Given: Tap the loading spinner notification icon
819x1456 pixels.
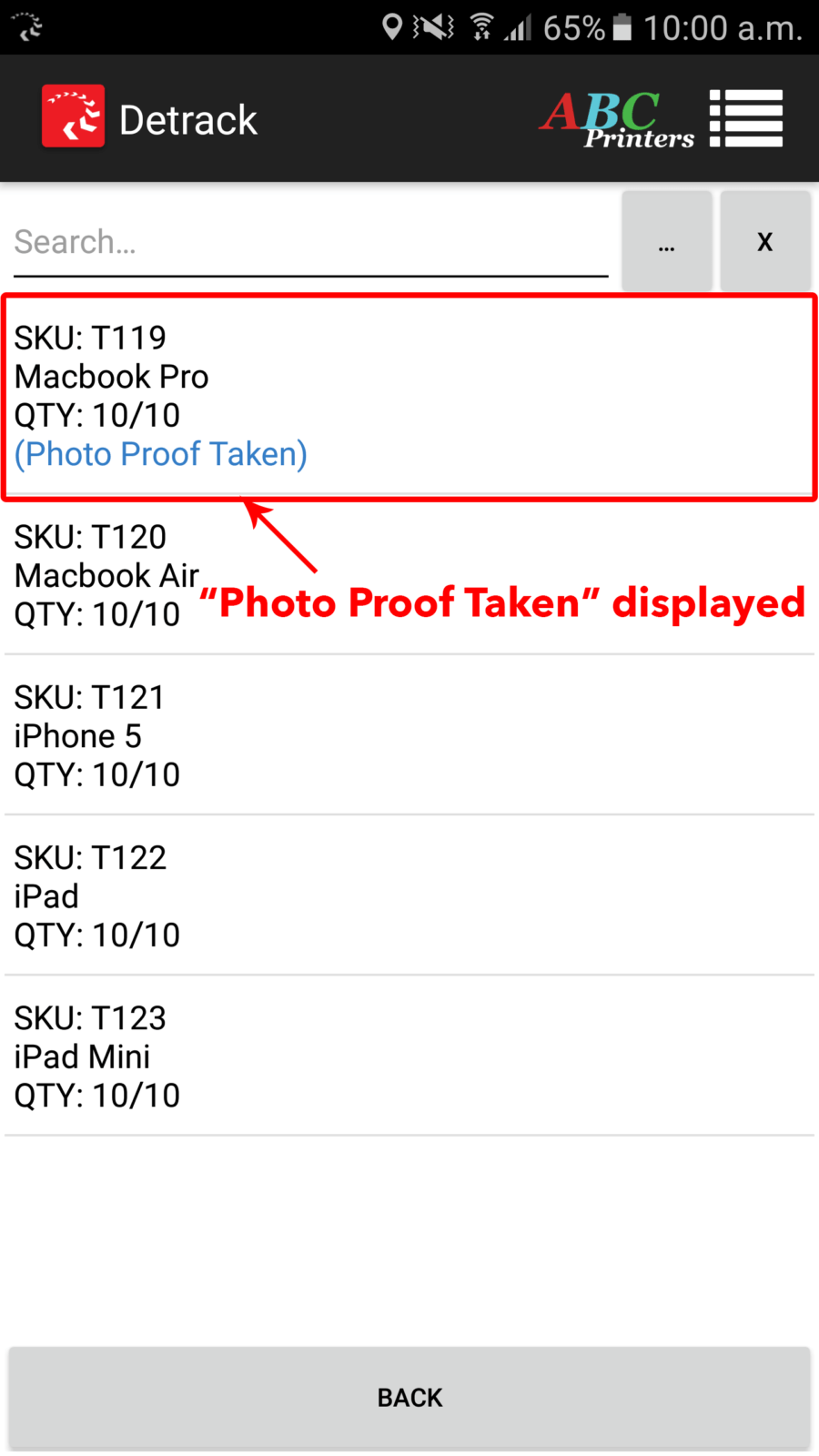Looking at the screenshot, I should click(x=28, y=27).
